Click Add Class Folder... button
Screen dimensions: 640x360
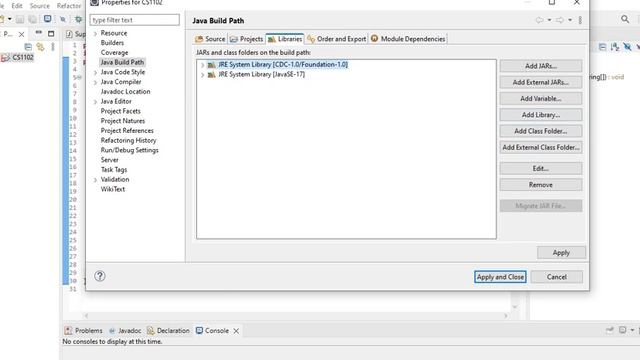tap(541, 131)
